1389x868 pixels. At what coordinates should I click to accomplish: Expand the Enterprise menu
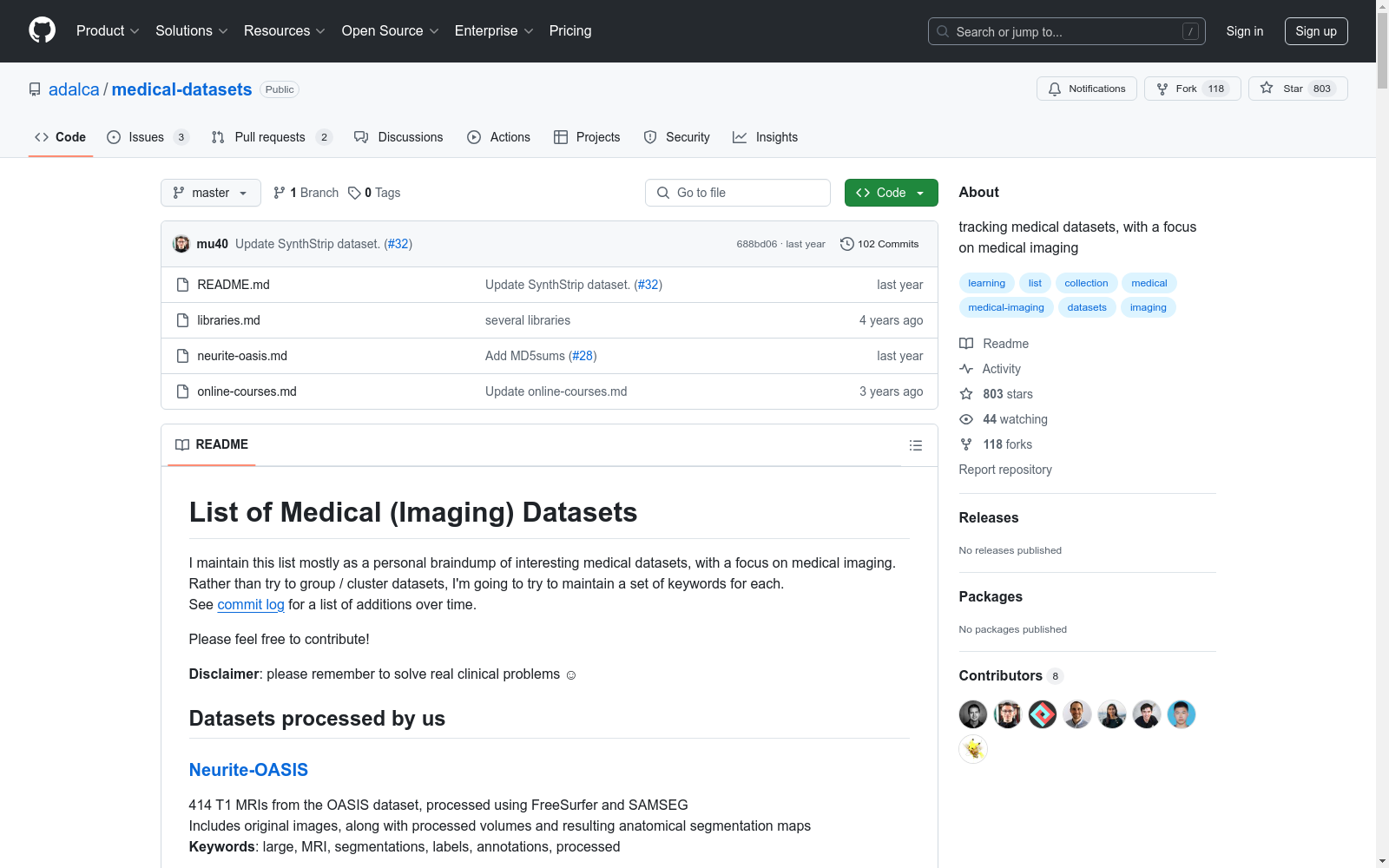[x=494, y=31]
